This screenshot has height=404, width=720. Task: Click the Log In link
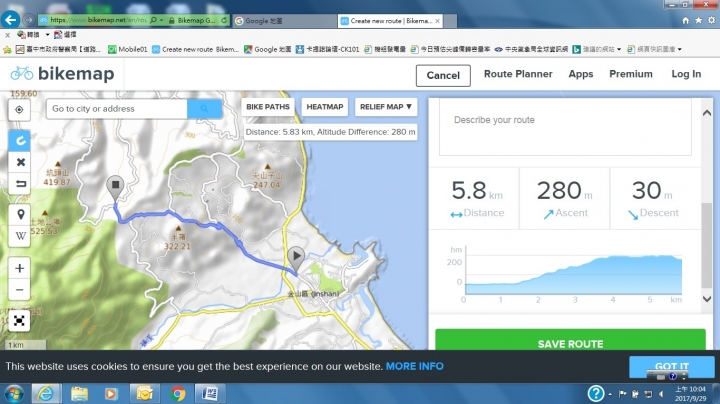coord(686,74)
